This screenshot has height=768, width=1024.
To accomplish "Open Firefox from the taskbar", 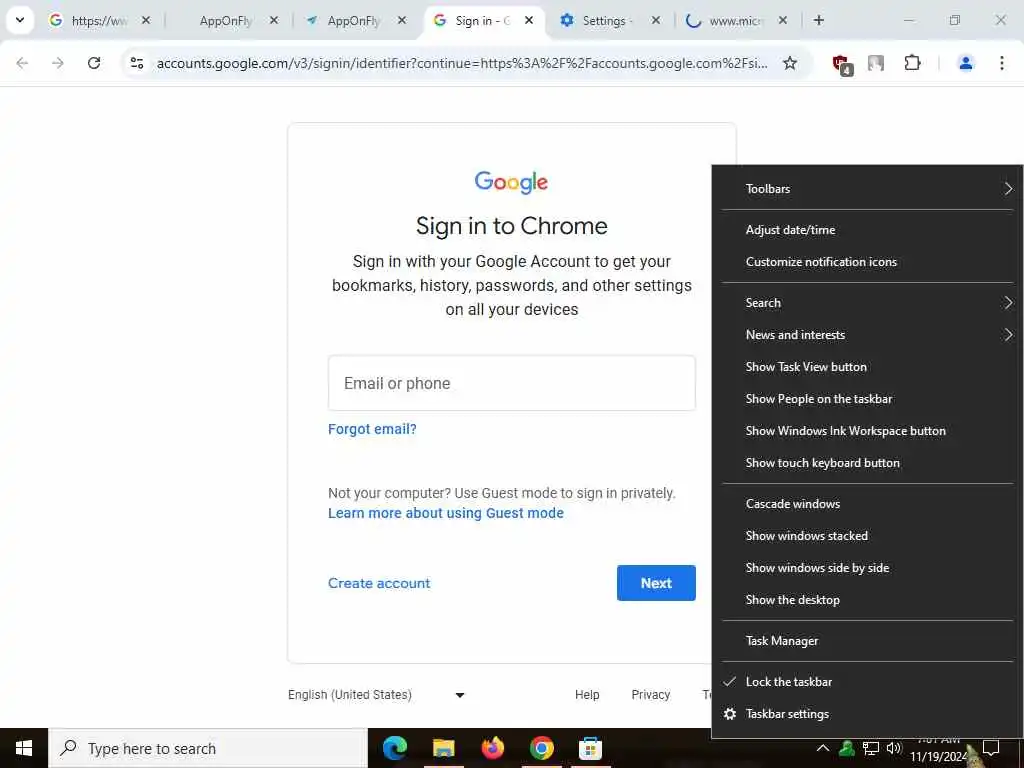I will (492, 748).
